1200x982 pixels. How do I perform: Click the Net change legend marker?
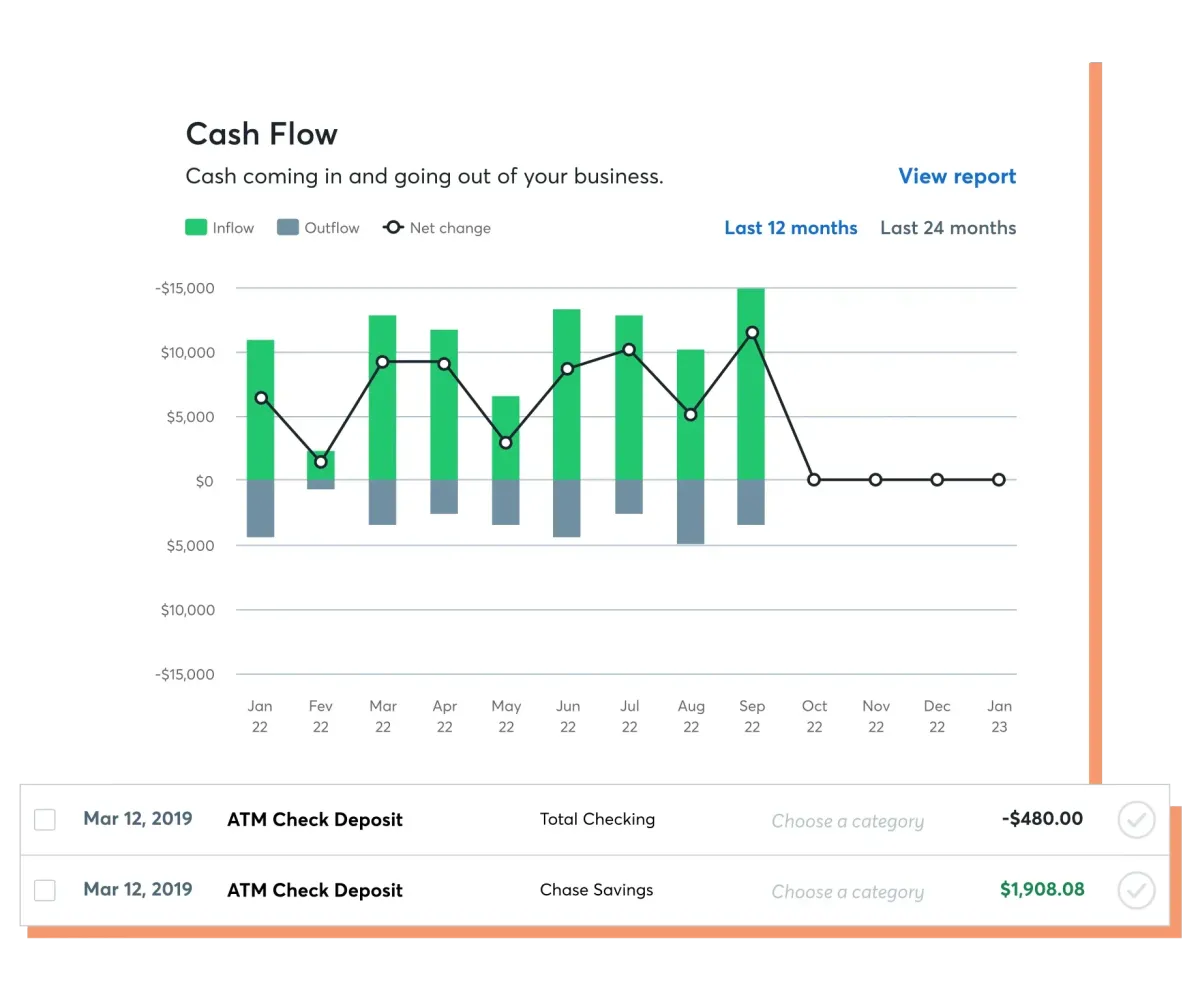[x=394, y=228]
